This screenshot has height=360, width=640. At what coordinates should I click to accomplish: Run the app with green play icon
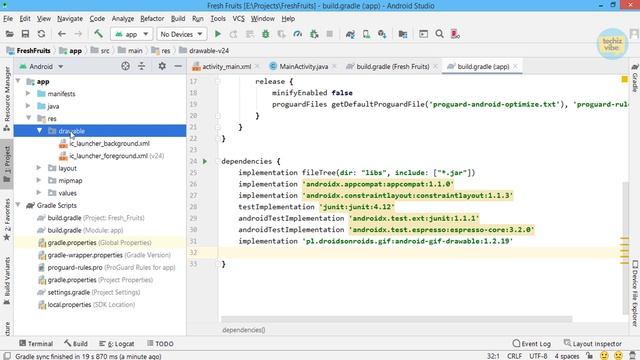pos(218,34)
